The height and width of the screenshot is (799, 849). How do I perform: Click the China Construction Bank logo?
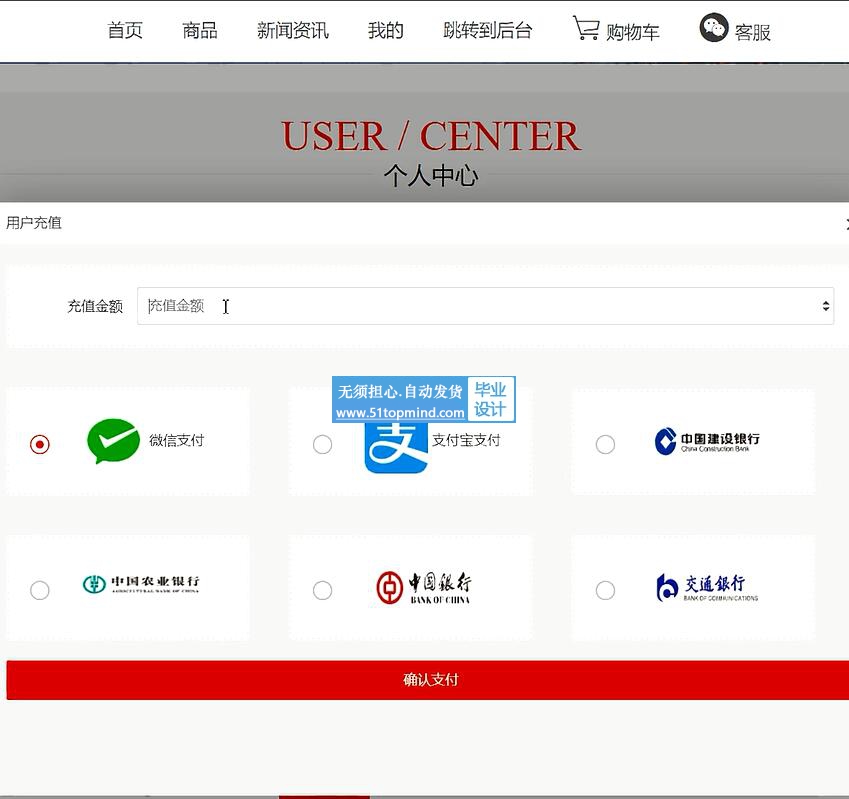[x=707, y=441]
